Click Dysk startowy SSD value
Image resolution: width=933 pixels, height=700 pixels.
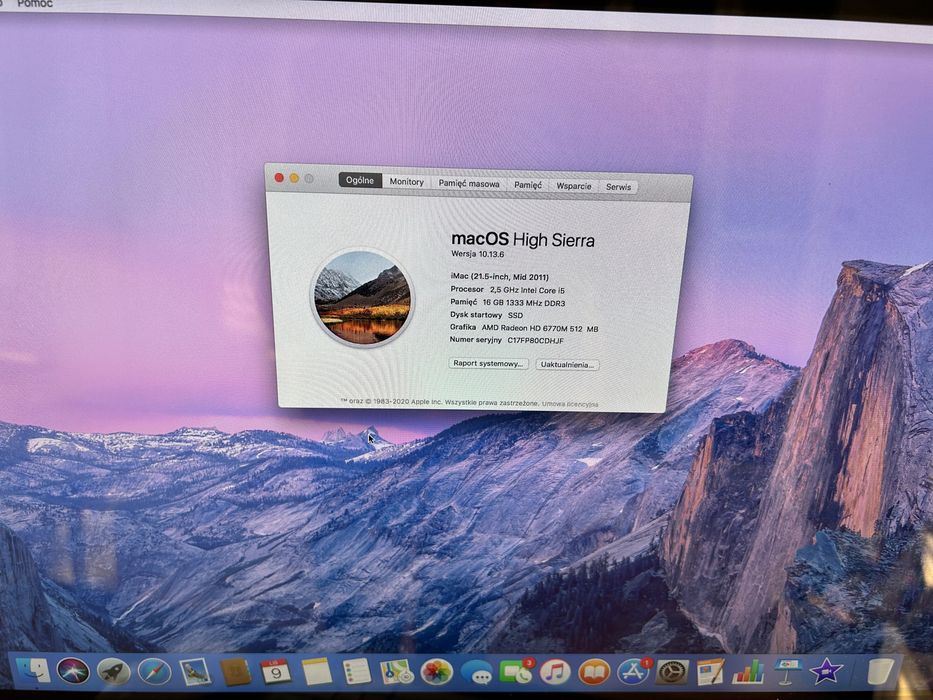click(515, 315)
